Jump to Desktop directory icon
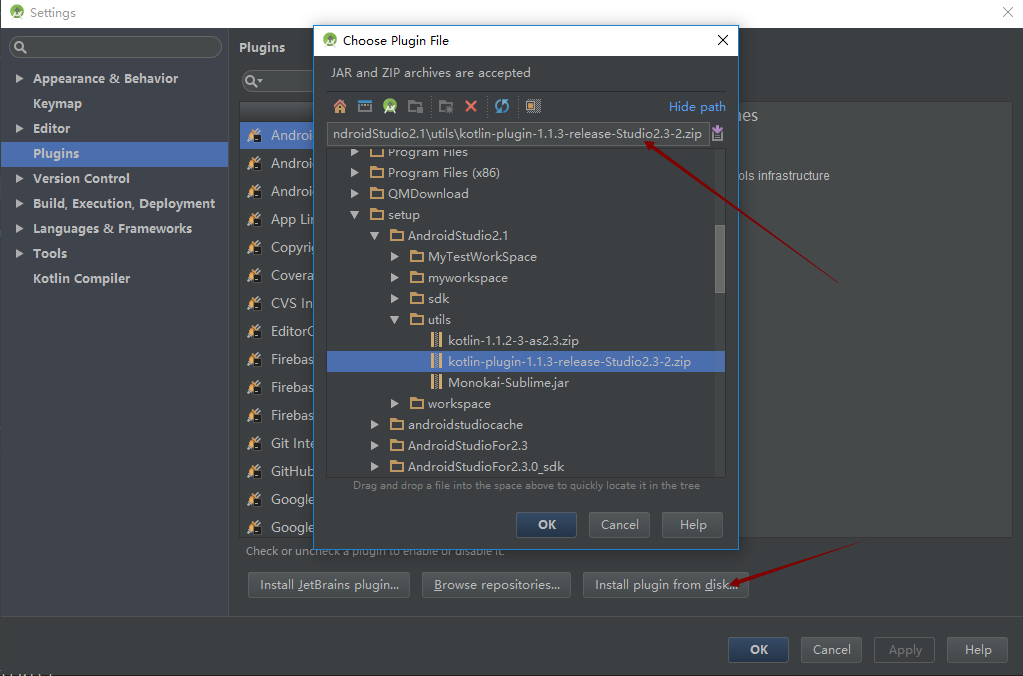This screenshot has height=676, width=1023. tap(365, 106)
